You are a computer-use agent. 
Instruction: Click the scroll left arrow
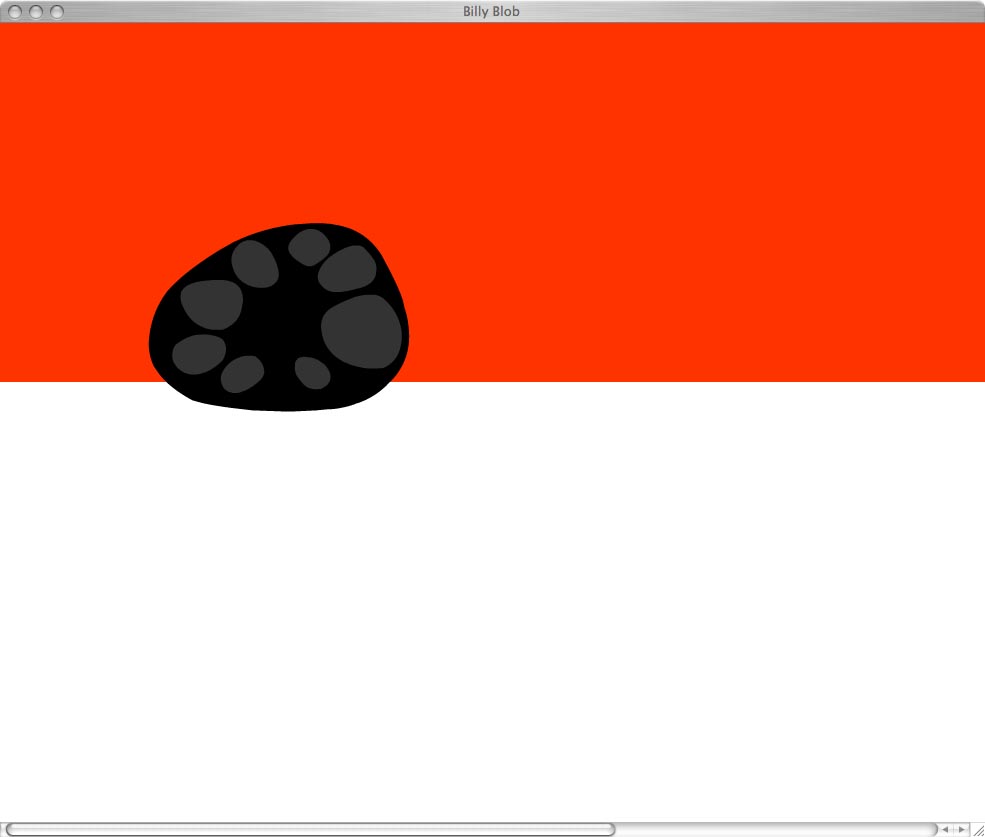(x=944, y=829)
